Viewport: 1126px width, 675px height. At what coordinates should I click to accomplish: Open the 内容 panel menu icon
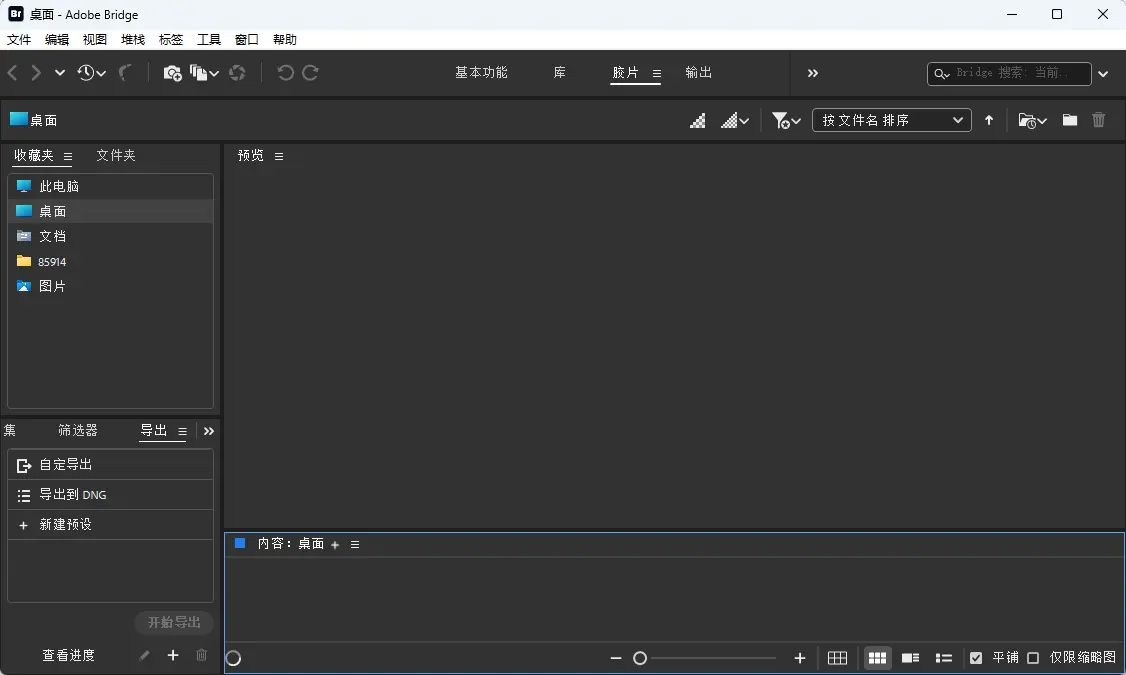coord(355,545)
